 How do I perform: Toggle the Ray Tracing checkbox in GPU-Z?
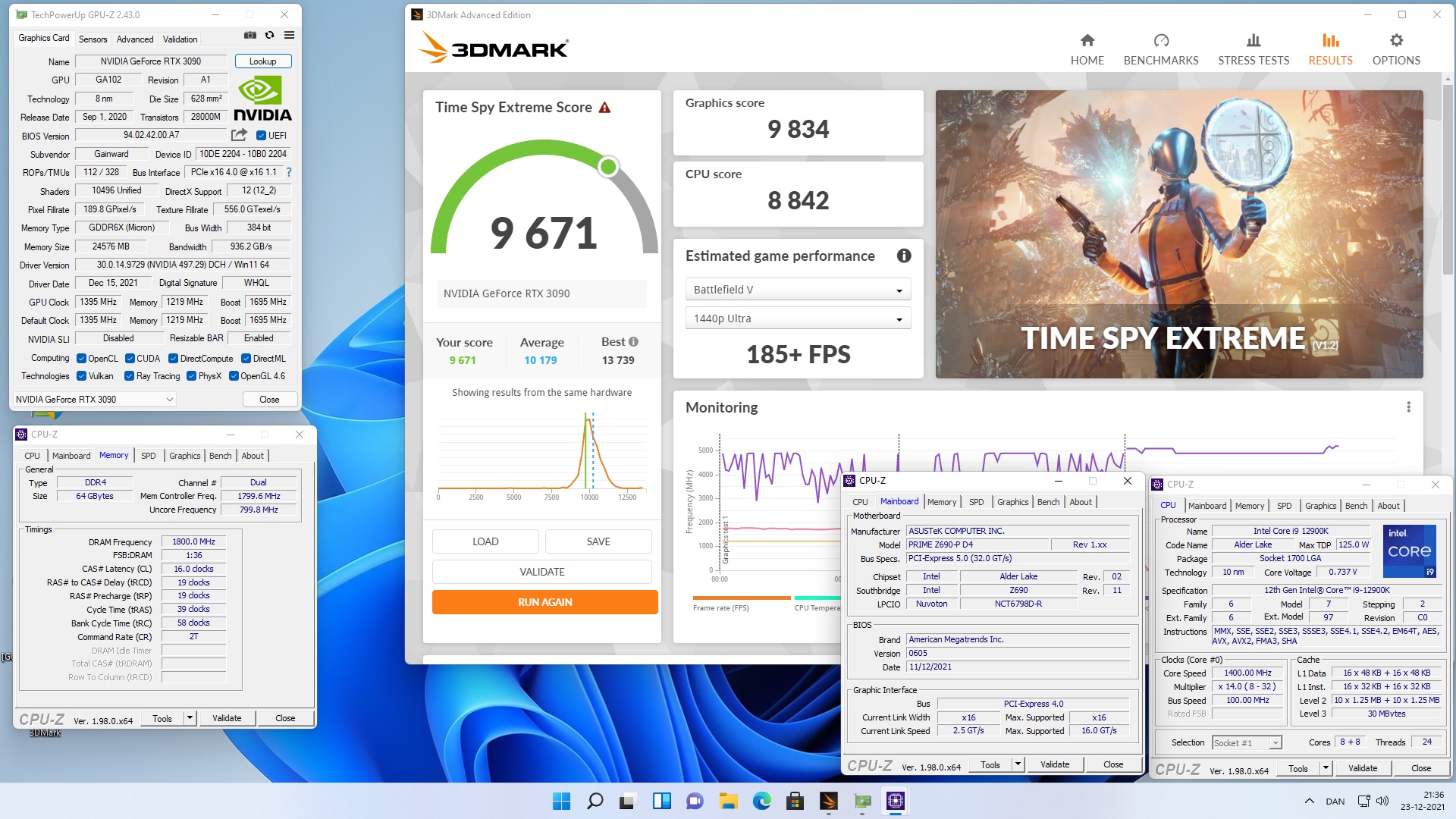coord(129,376)
